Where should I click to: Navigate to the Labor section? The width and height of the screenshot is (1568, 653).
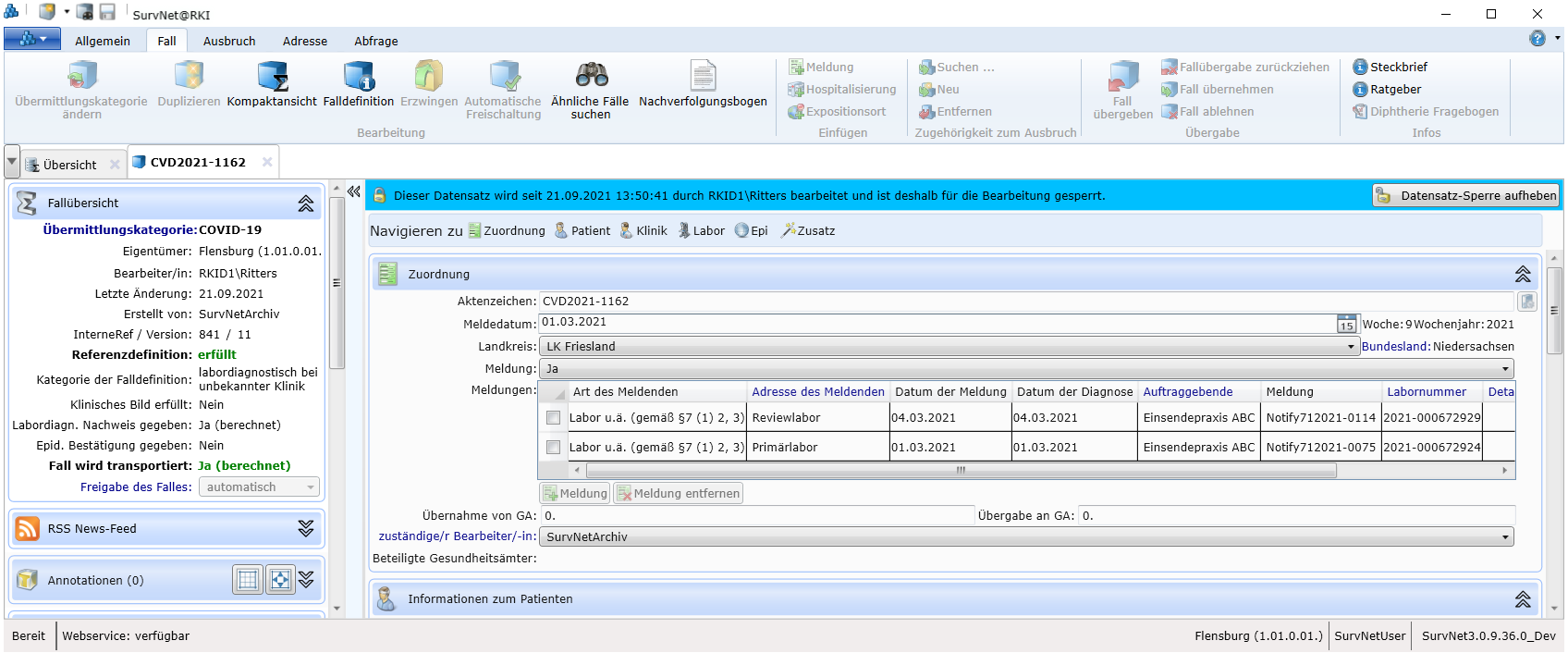point(701,231)
